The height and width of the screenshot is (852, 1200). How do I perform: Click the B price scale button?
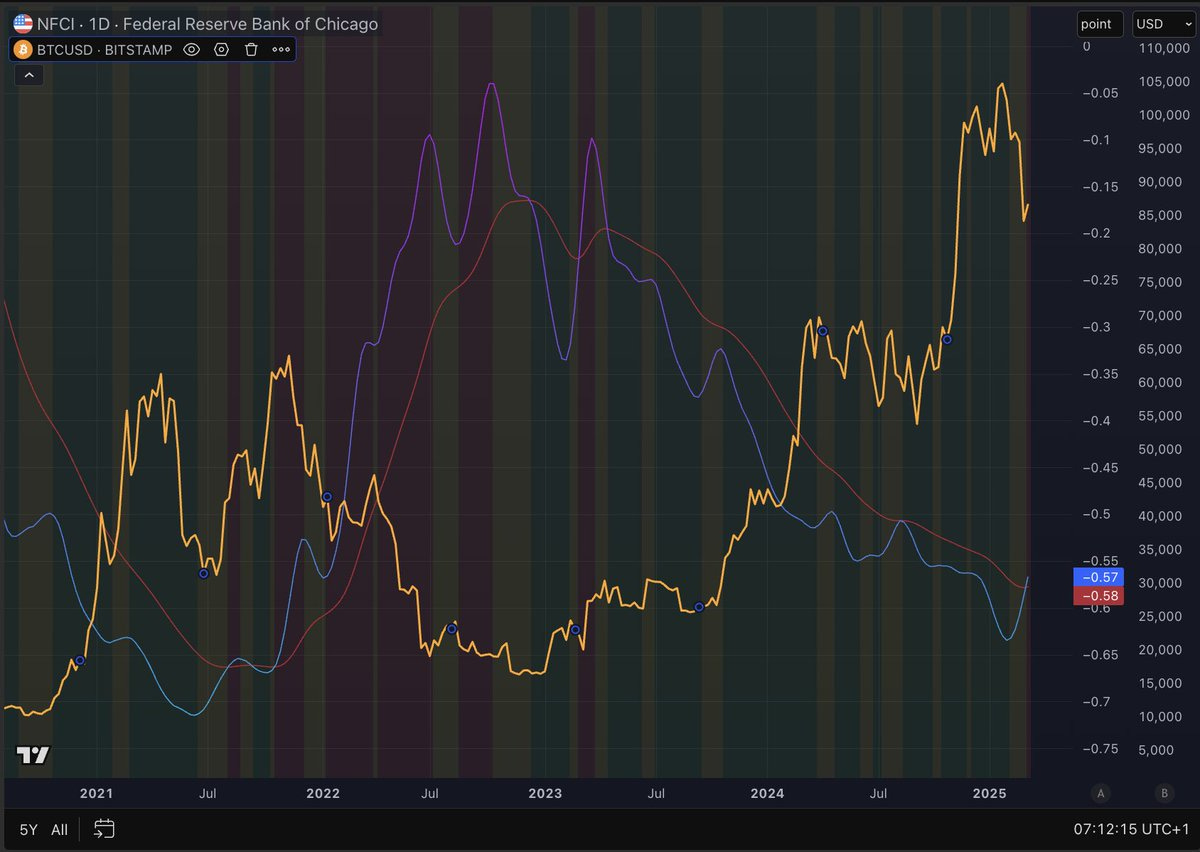coord(1163,793)
